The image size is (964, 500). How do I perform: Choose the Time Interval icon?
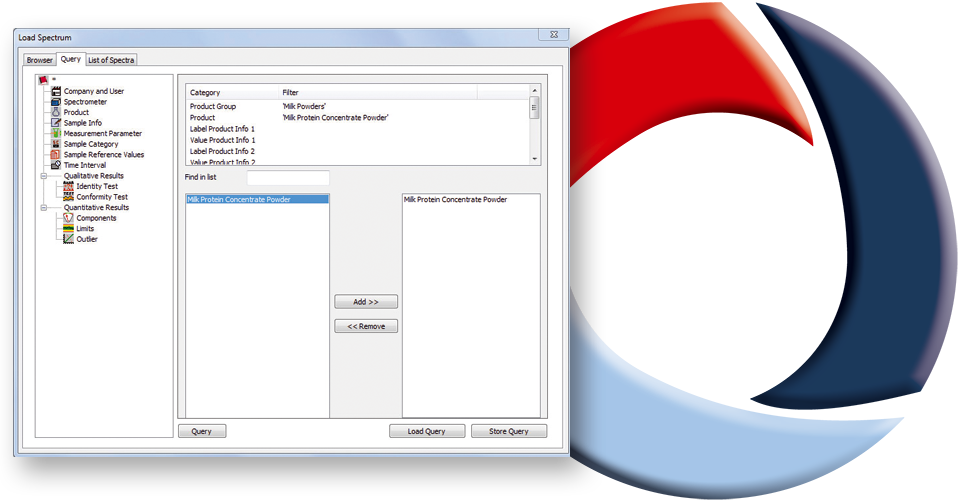coord(56,165)
